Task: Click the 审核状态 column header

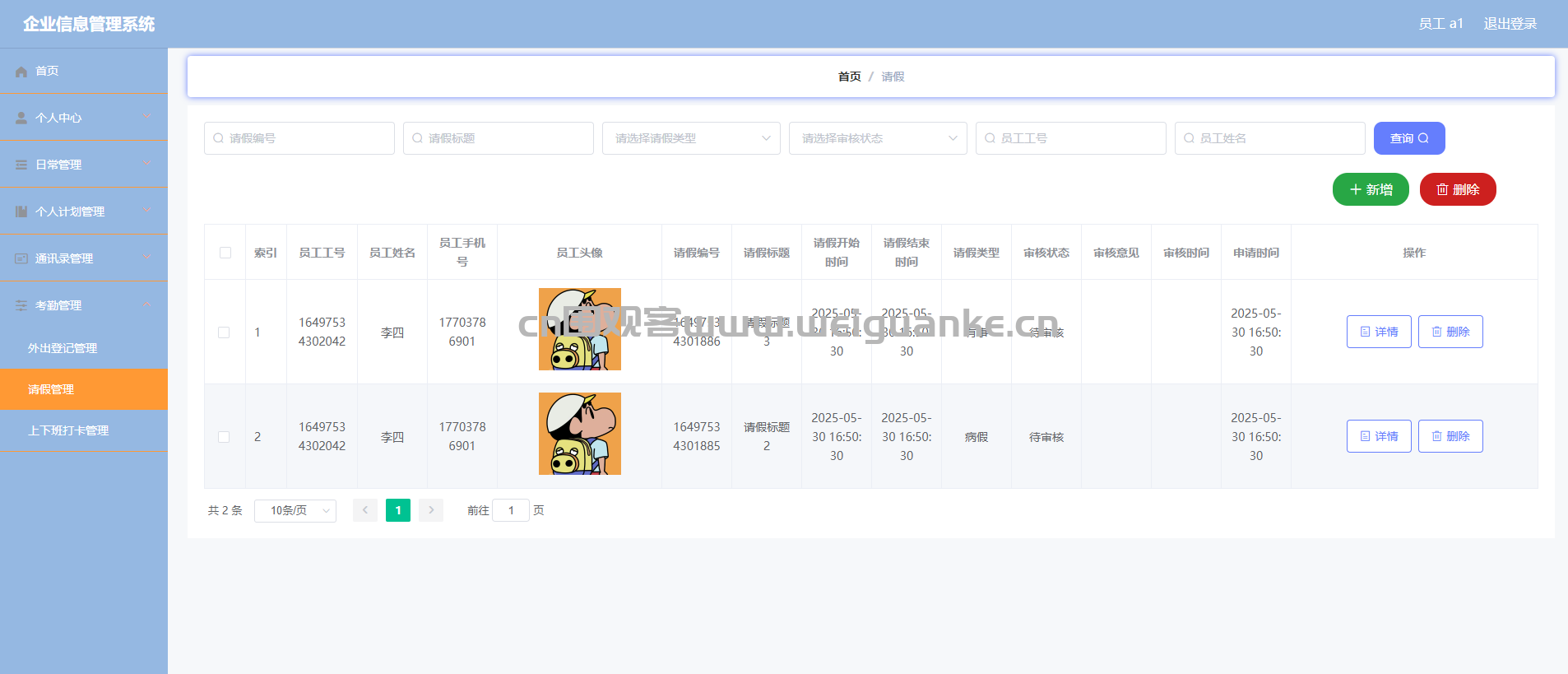Action: 1046,253
